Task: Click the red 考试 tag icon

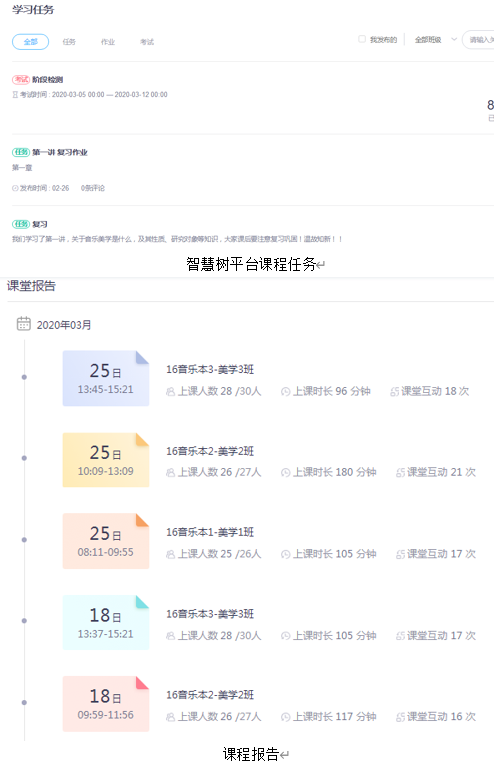Action: (x=21, y=79)
